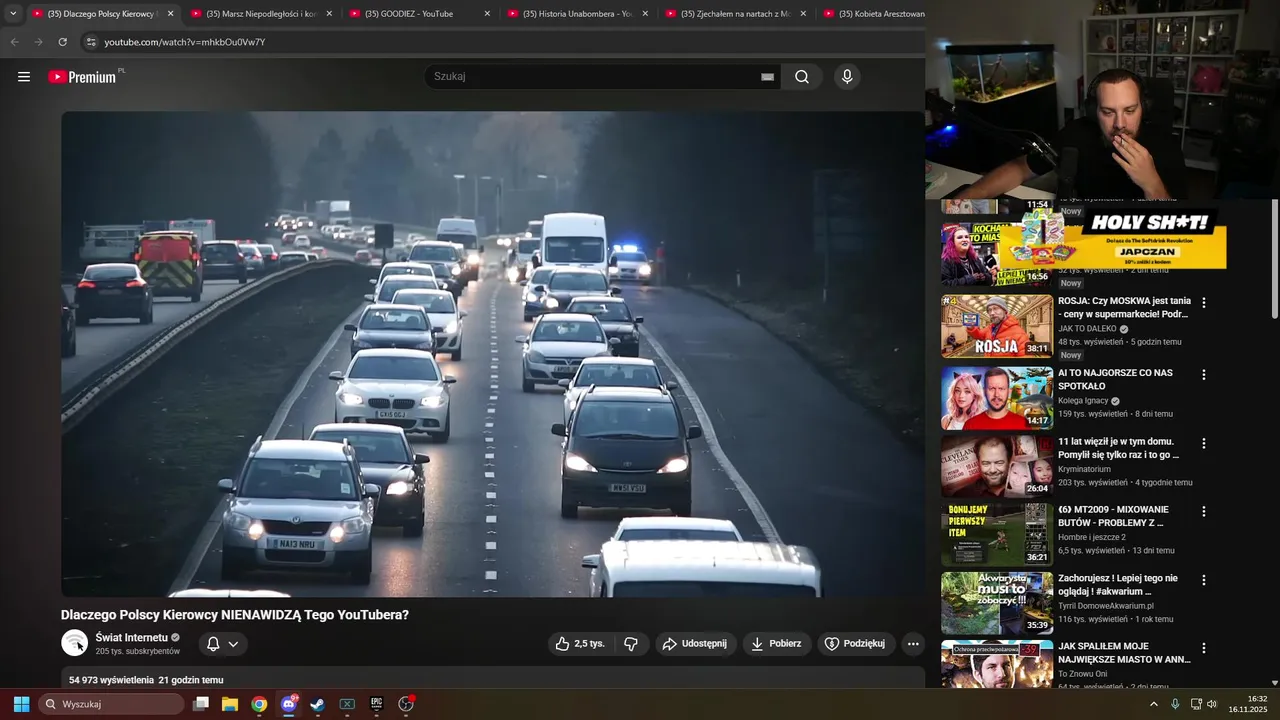Open Discord from taskbar
1280x720 pixels.
289,704
